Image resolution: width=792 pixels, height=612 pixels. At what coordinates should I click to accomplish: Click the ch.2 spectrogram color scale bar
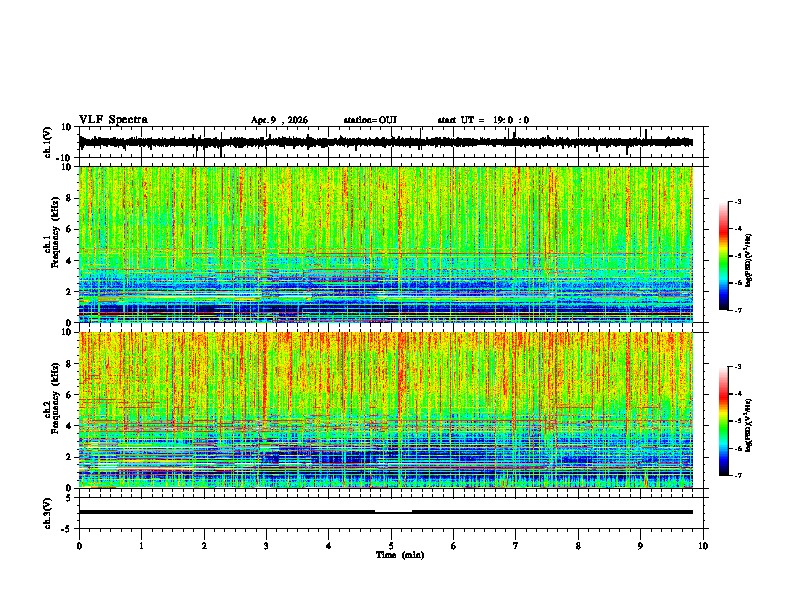point(723,421)
